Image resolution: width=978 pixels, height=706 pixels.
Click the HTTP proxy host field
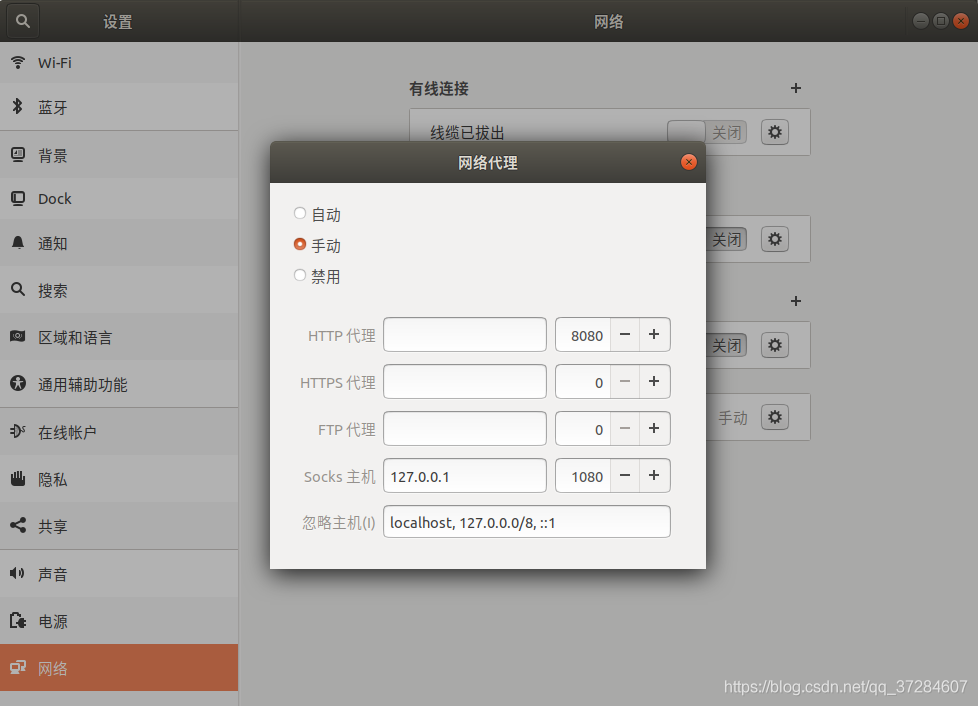click(465, 335)
